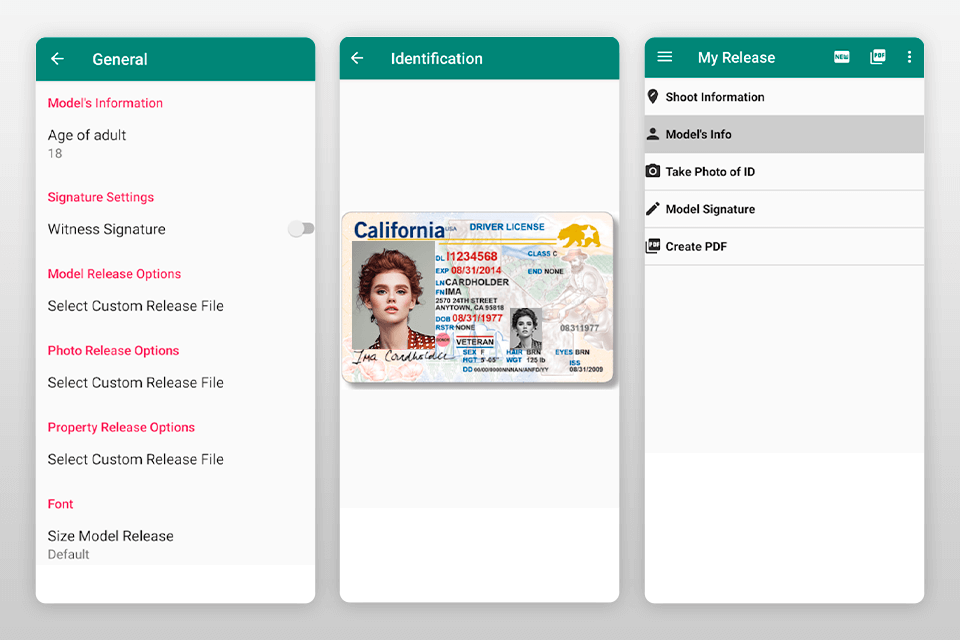Click the PDF icon in top toolbar
The height and width of the screenshot is (640, 960).
click(x=877, y=57)
